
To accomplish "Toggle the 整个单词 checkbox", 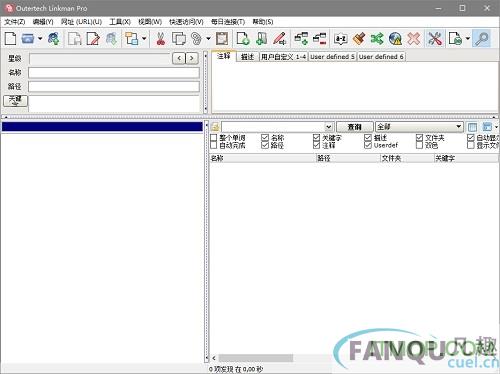I will point(214,137).
